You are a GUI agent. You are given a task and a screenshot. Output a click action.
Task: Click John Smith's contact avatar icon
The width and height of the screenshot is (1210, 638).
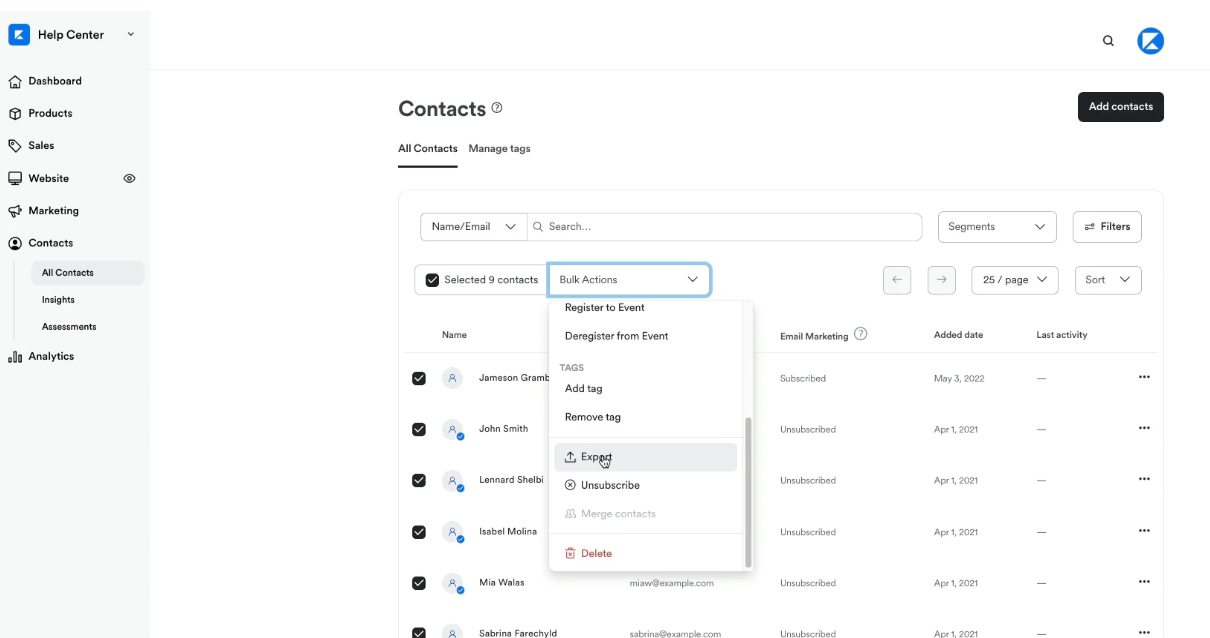(x=454, y=429)
